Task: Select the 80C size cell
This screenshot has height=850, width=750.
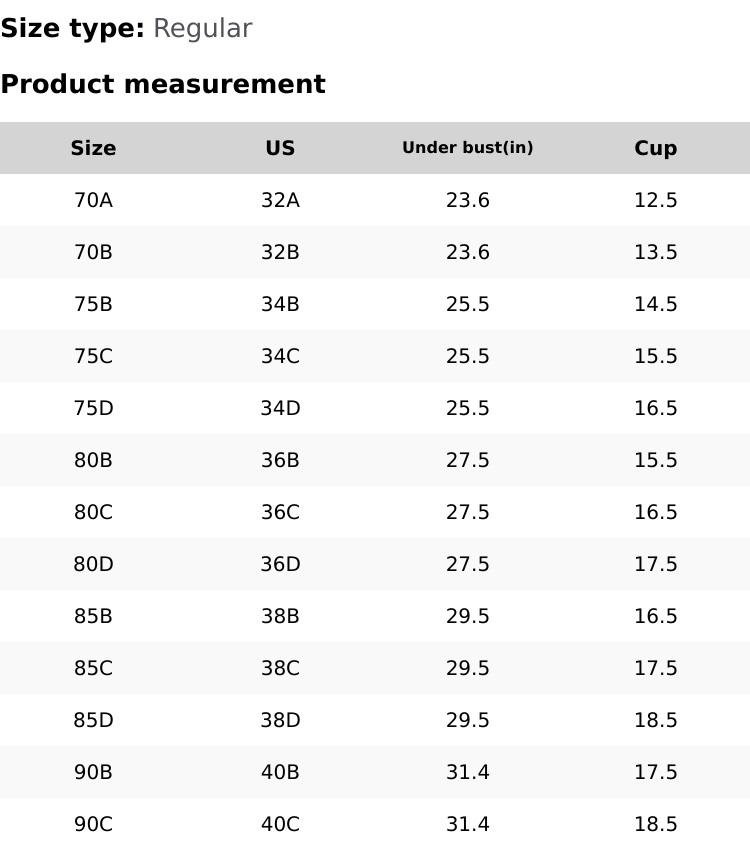Action: (93, 512)
